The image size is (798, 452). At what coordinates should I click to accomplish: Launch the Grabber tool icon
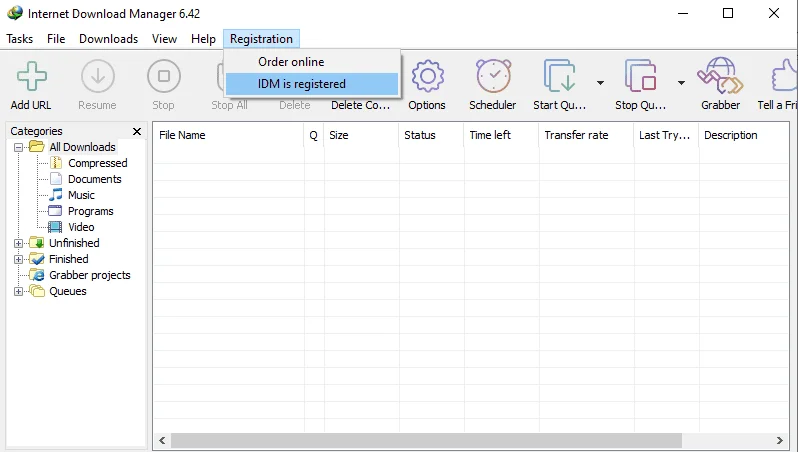pyautogui.click(x=721, y=76)
